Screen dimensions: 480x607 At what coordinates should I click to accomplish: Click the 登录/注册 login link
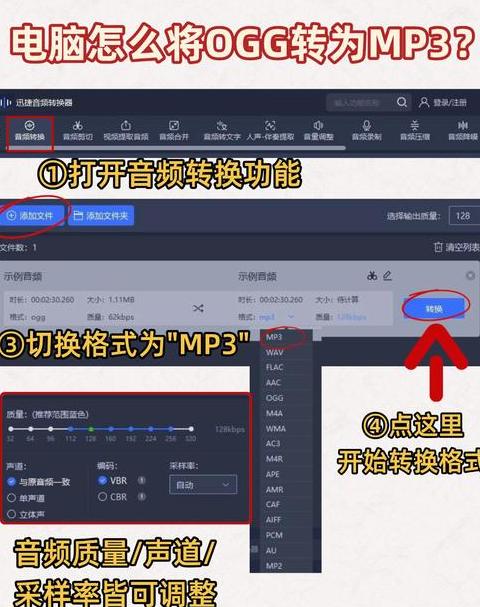click(450, 103)
